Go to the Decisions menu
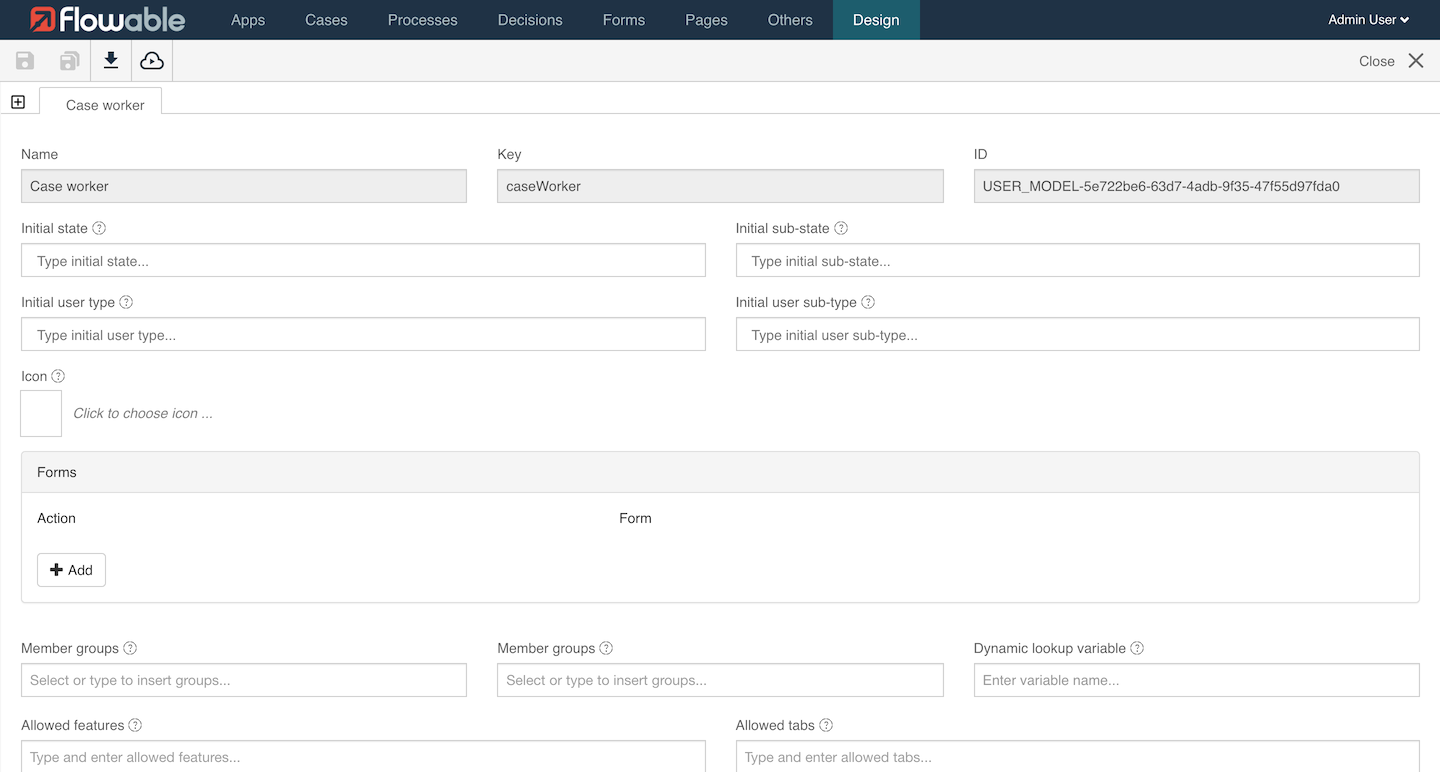The width and height of the screenshot is (1440, 772). tap(530, 20)
